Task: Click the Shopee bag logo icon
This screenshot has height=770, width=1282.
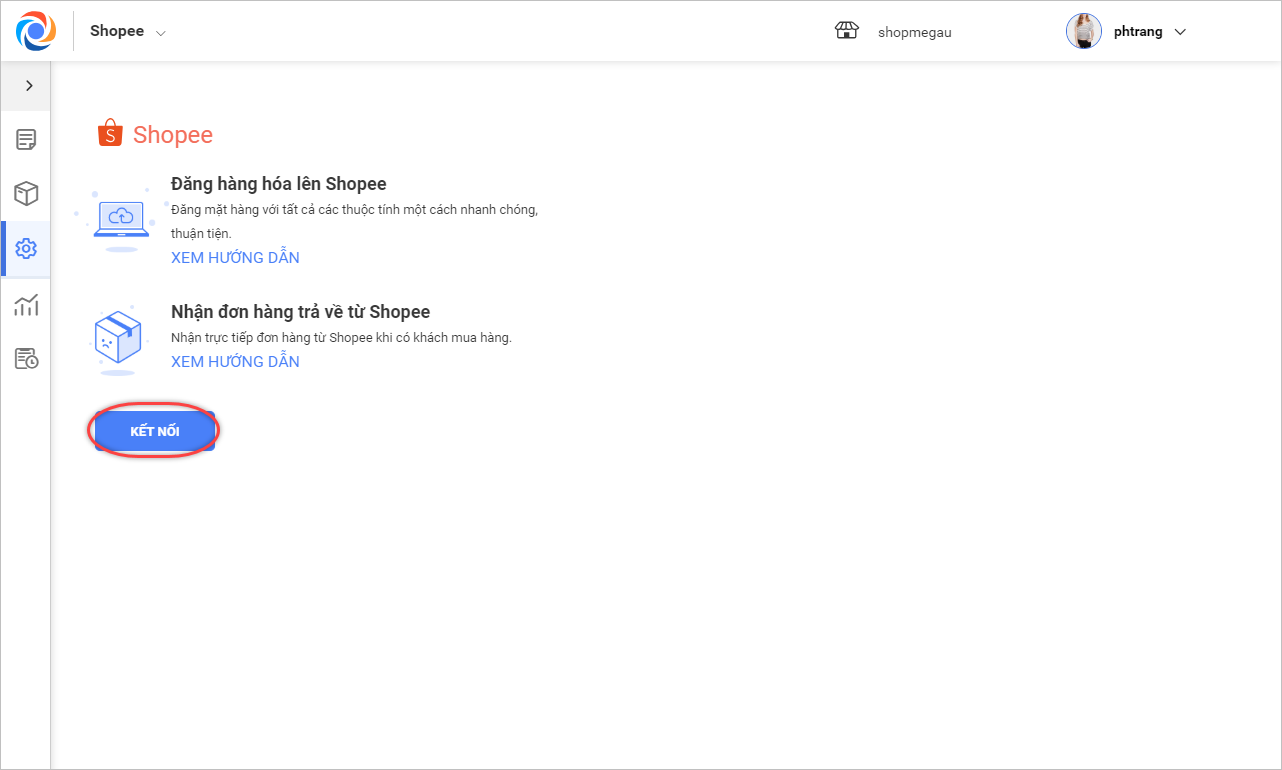Action: (110, 133)
